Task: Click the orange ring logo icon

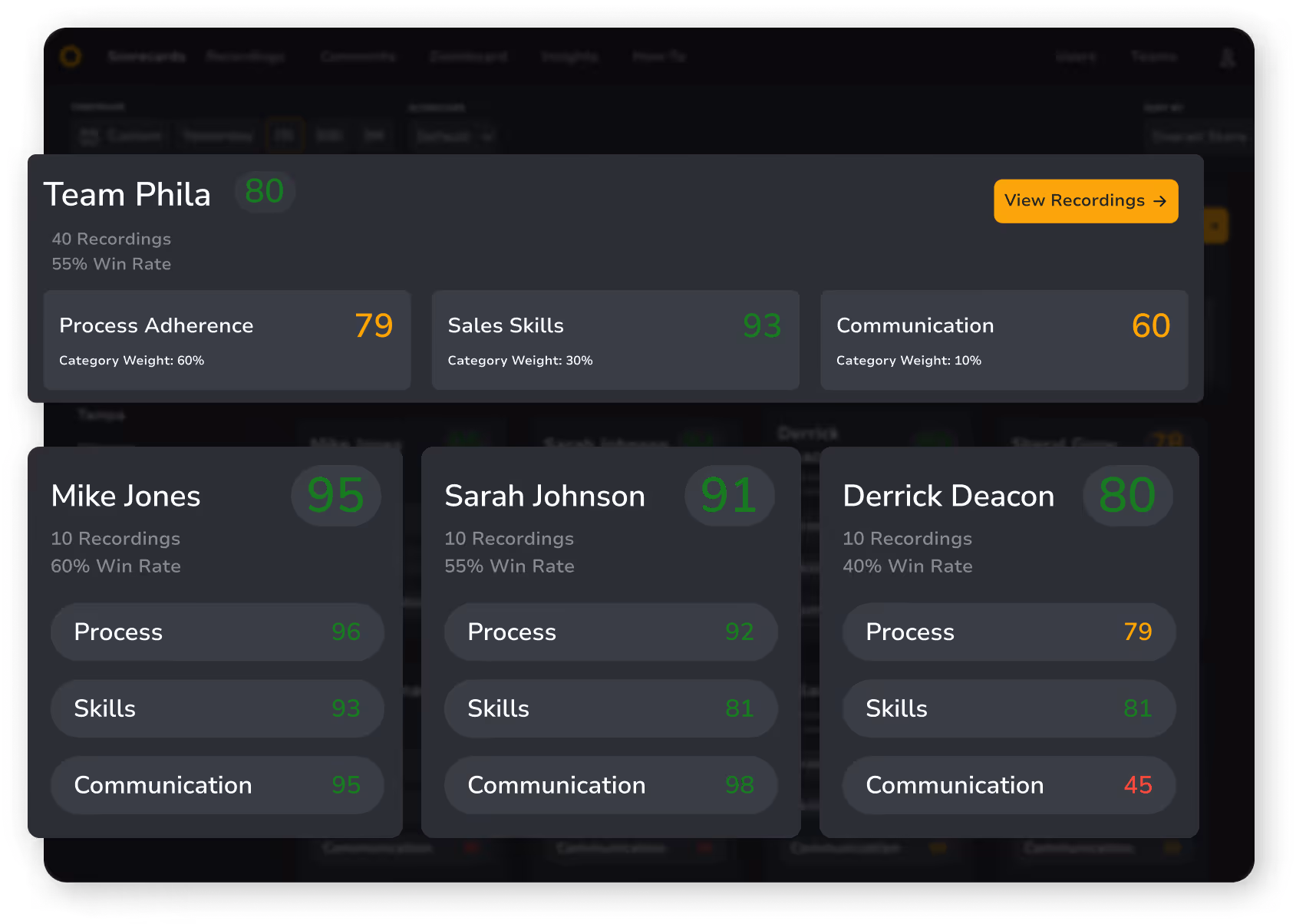Action: point(71,56)
